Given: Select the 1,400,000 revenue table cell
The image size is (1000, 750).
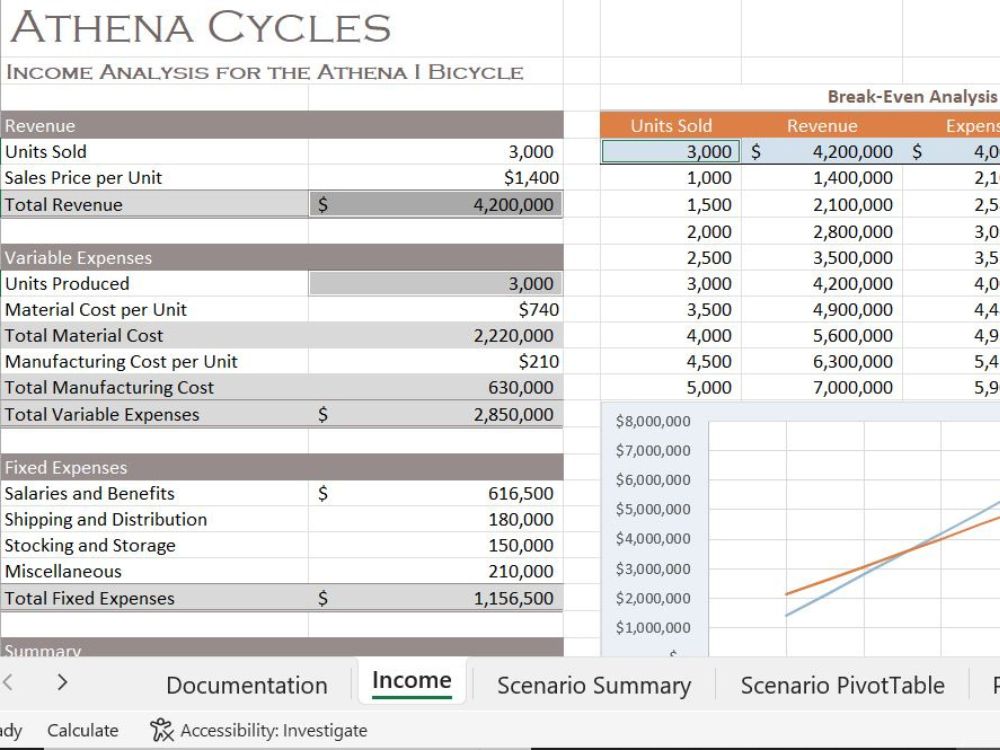Looking at the screenshot, I should [822, 177].
